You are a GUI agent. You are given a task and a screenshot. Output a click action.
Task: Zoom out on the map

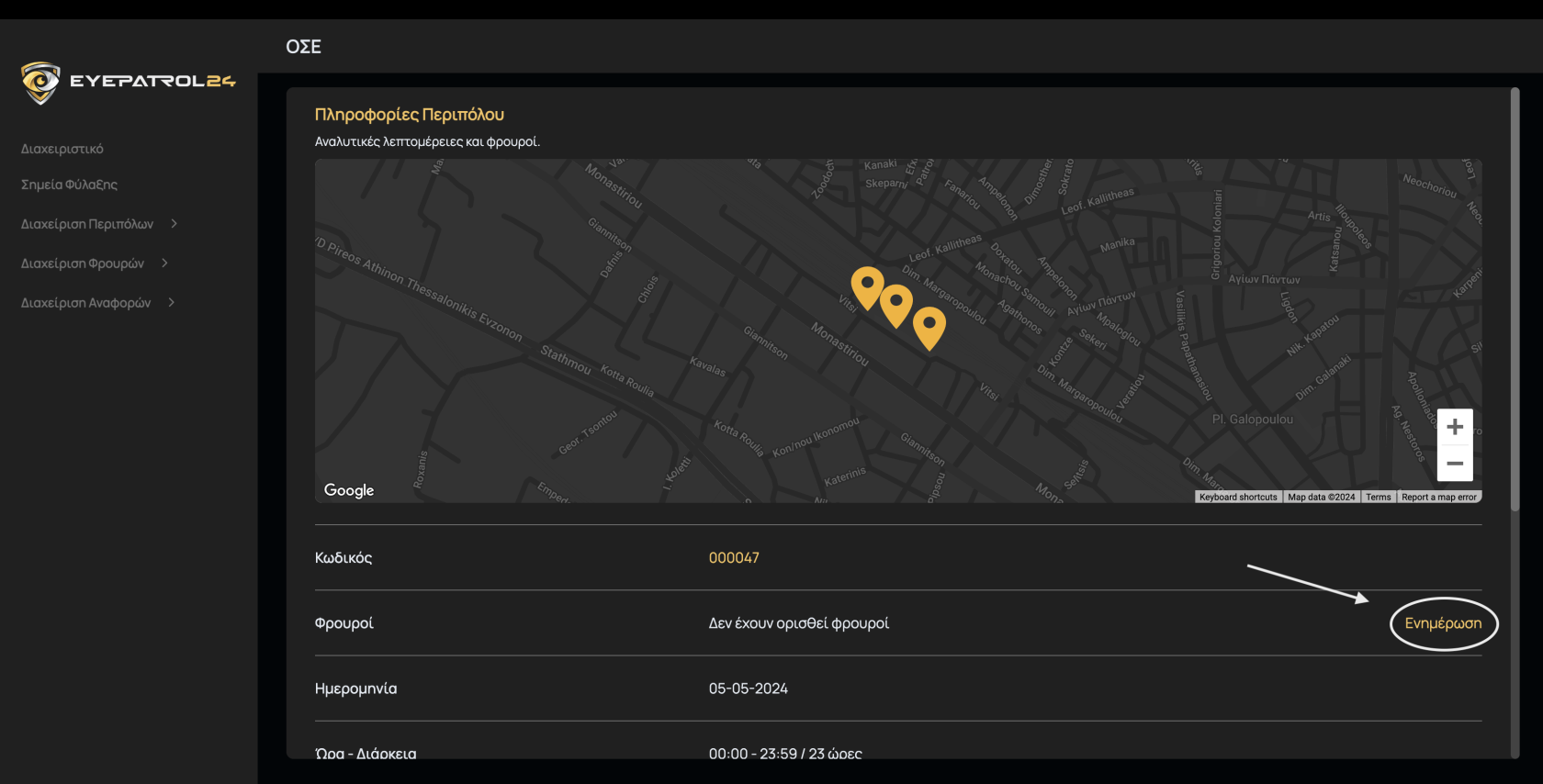pos(1454,464)
